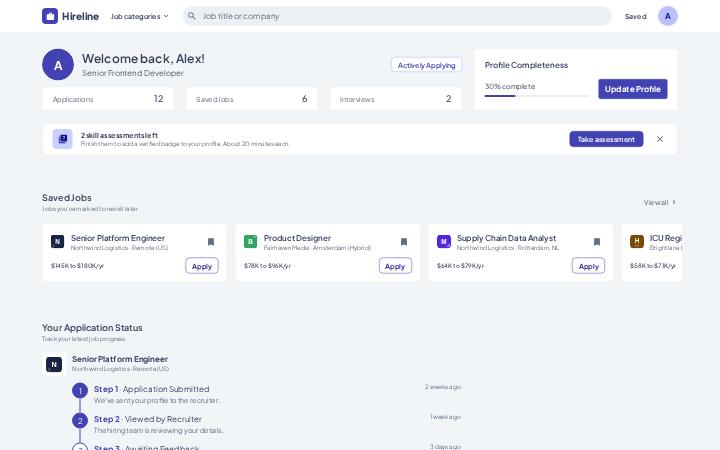Click the Actively Applying status badge
Image resolution: width=720 pixels, height=450 pixels.
(427, 65)
